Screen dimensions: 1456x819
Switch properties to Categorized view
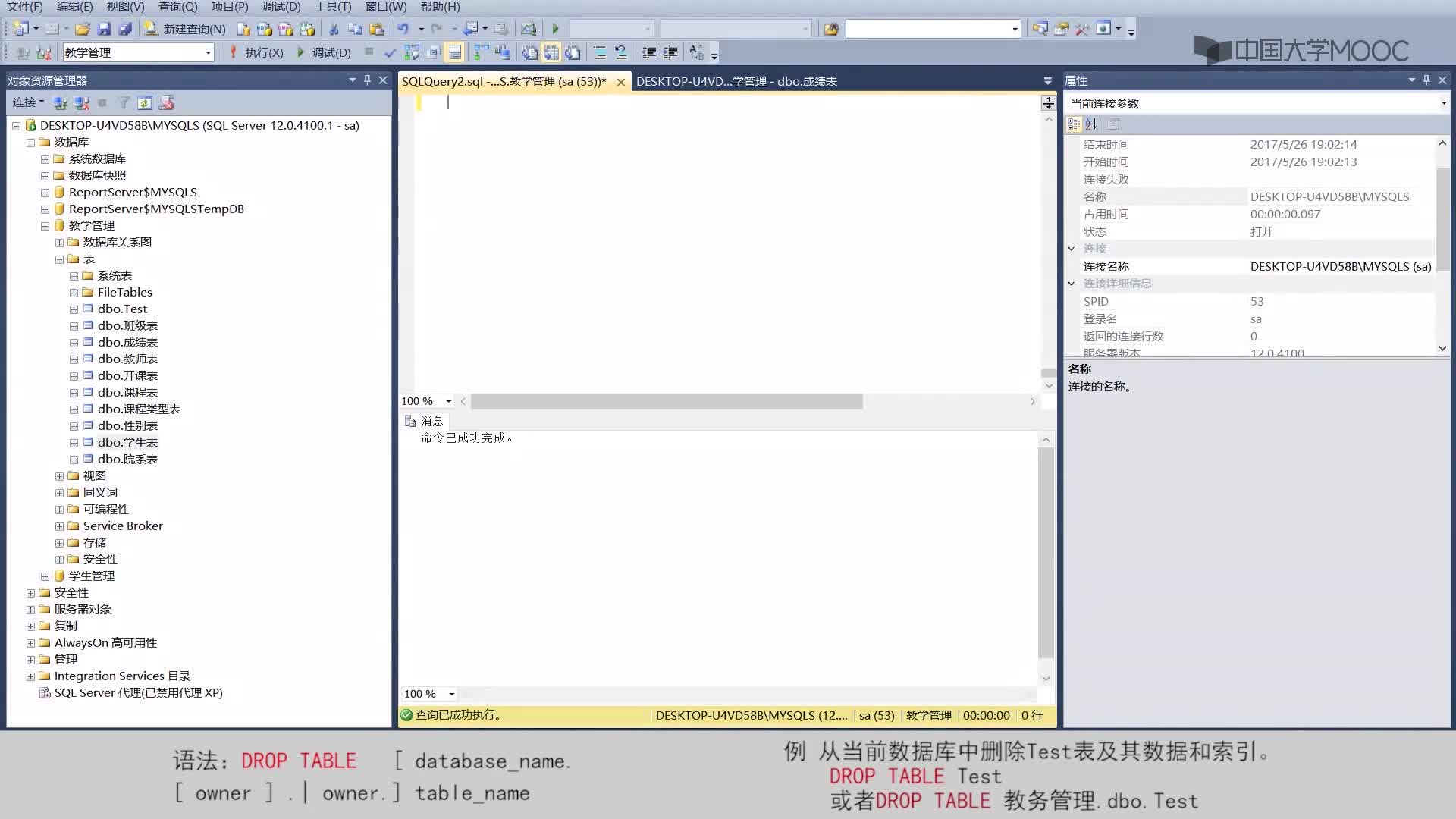1074,124
